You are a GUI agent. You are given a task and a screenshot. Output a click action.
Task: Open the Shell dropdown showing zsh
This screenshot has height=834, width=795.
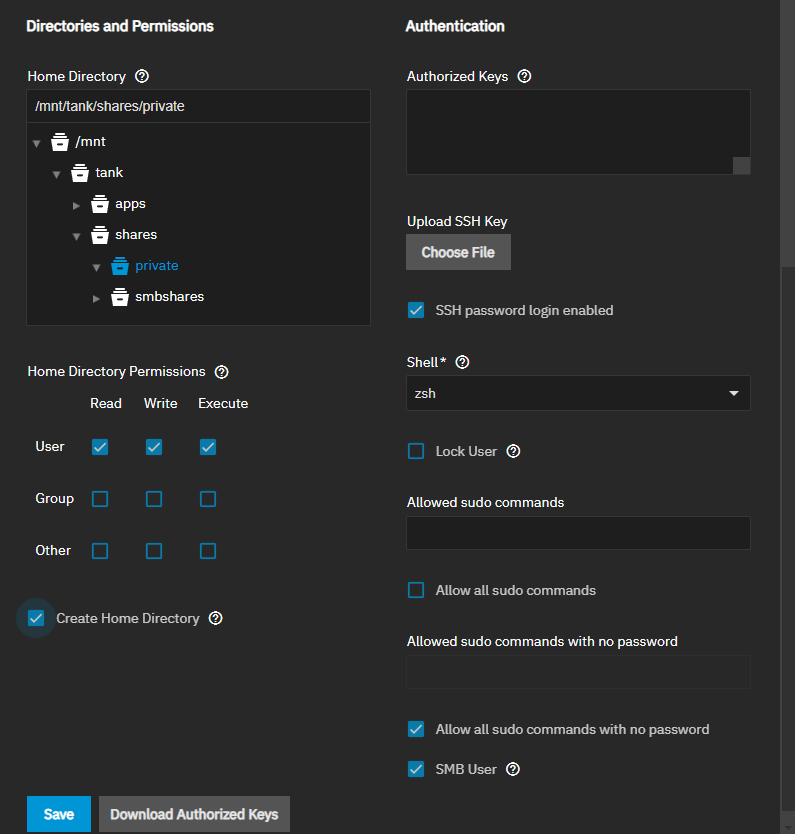(x=578, y=393)
